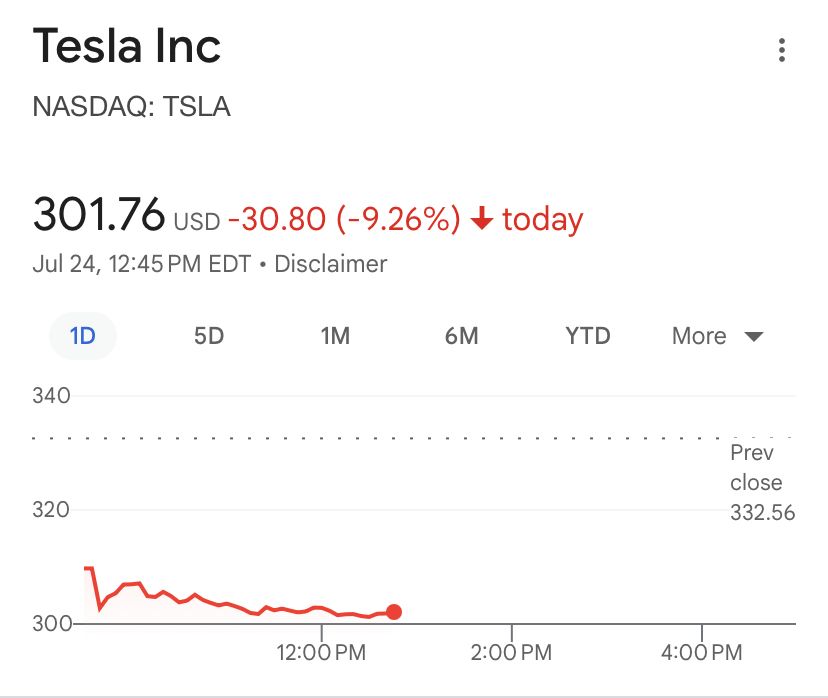Switch to the 5D time range tab
828x698 pixels.
coord(209,336)
